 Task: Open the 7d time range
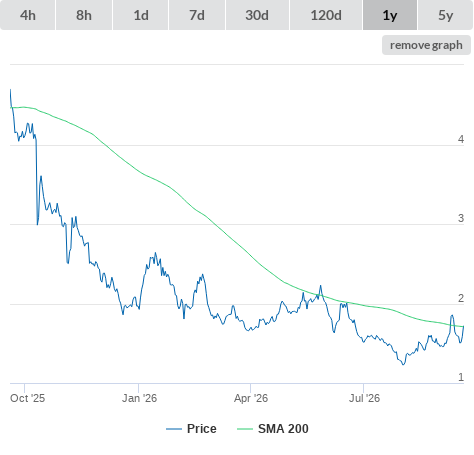pyautogui.click(x=197, y=15)
